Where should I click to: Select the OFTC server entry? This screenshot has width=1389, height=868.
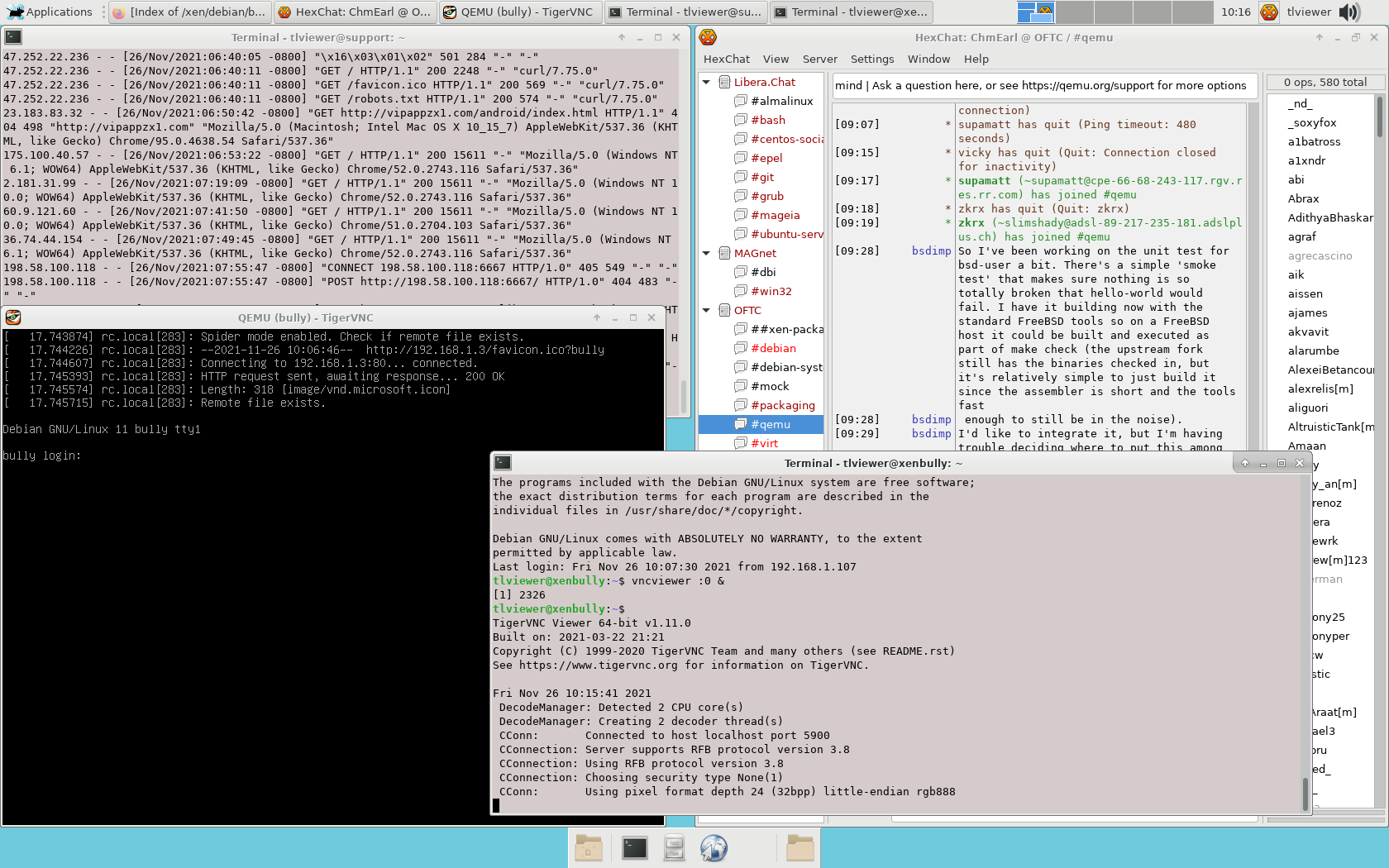747,310
